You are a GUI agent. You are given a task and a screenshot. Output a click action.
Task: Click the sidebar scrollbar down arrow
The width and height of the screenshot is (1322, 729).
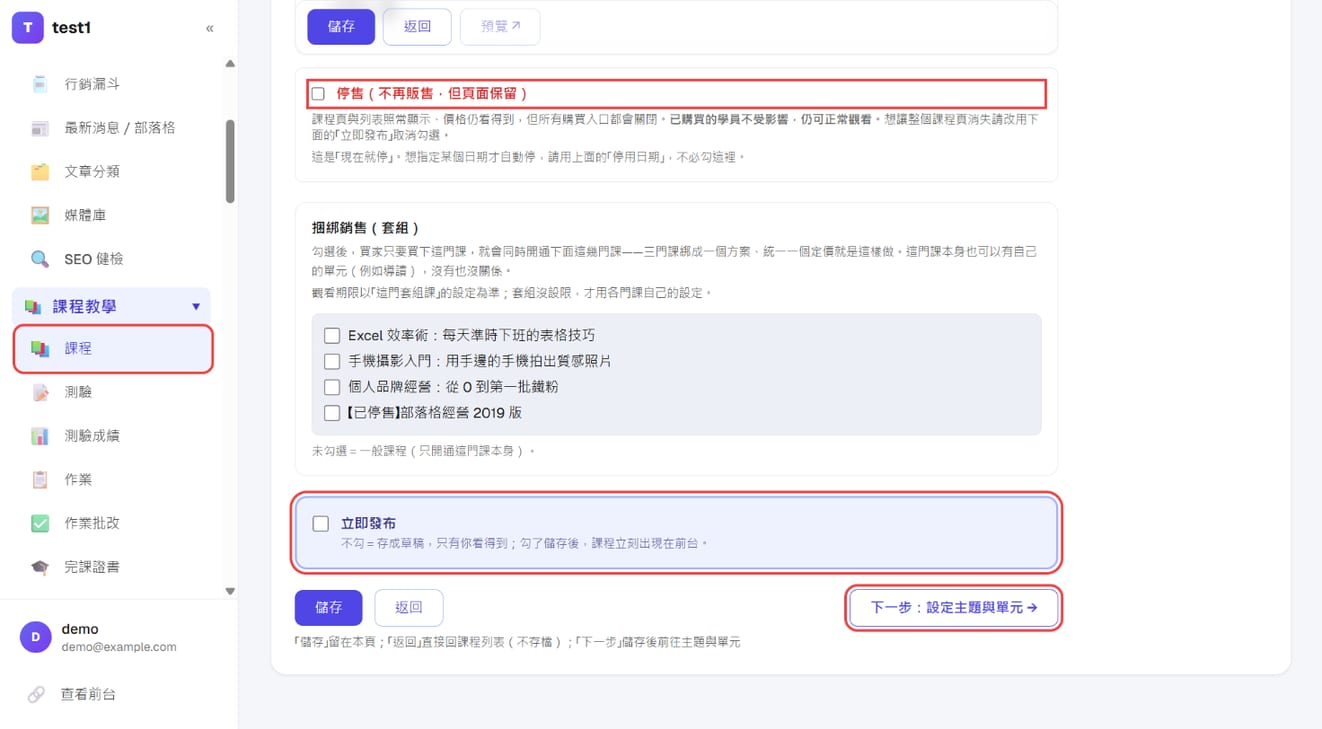click(x=230, y=591)
